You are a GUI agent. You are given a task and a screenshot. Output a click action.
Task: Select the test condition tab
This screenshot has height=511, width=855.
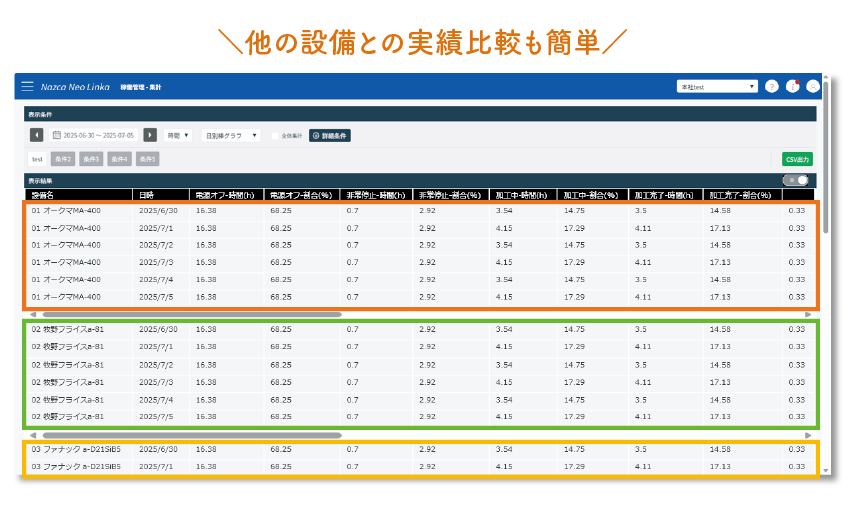(x=37, y=159)
